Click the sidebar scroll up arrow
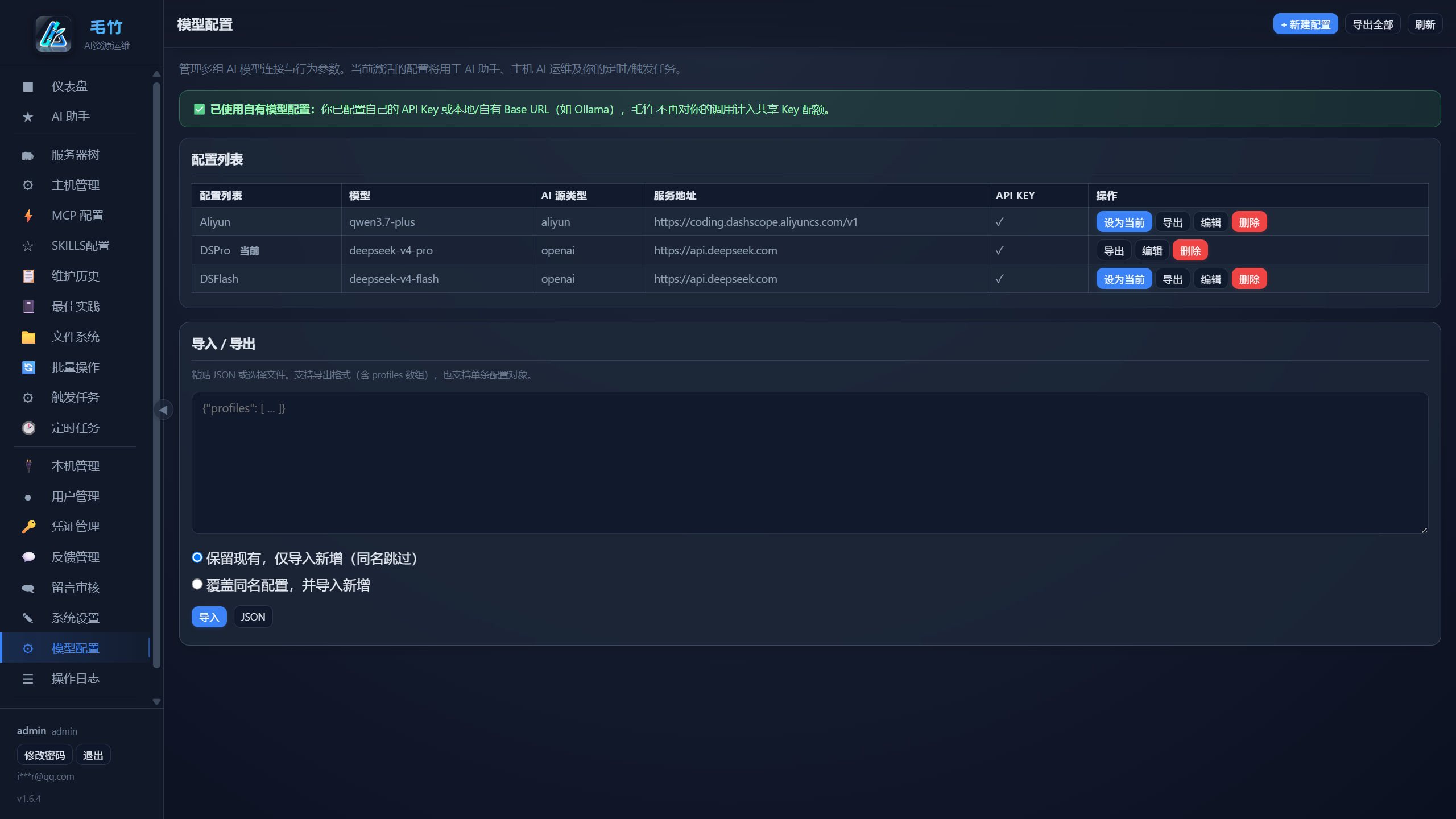Image resolution: width=1456 pixels, height=819 pixels. [x=156, y=74]
